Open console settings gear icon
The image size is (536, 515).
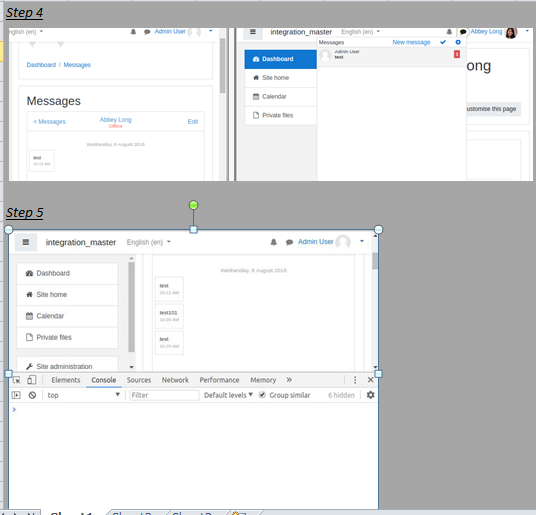[x=371, y=395]
